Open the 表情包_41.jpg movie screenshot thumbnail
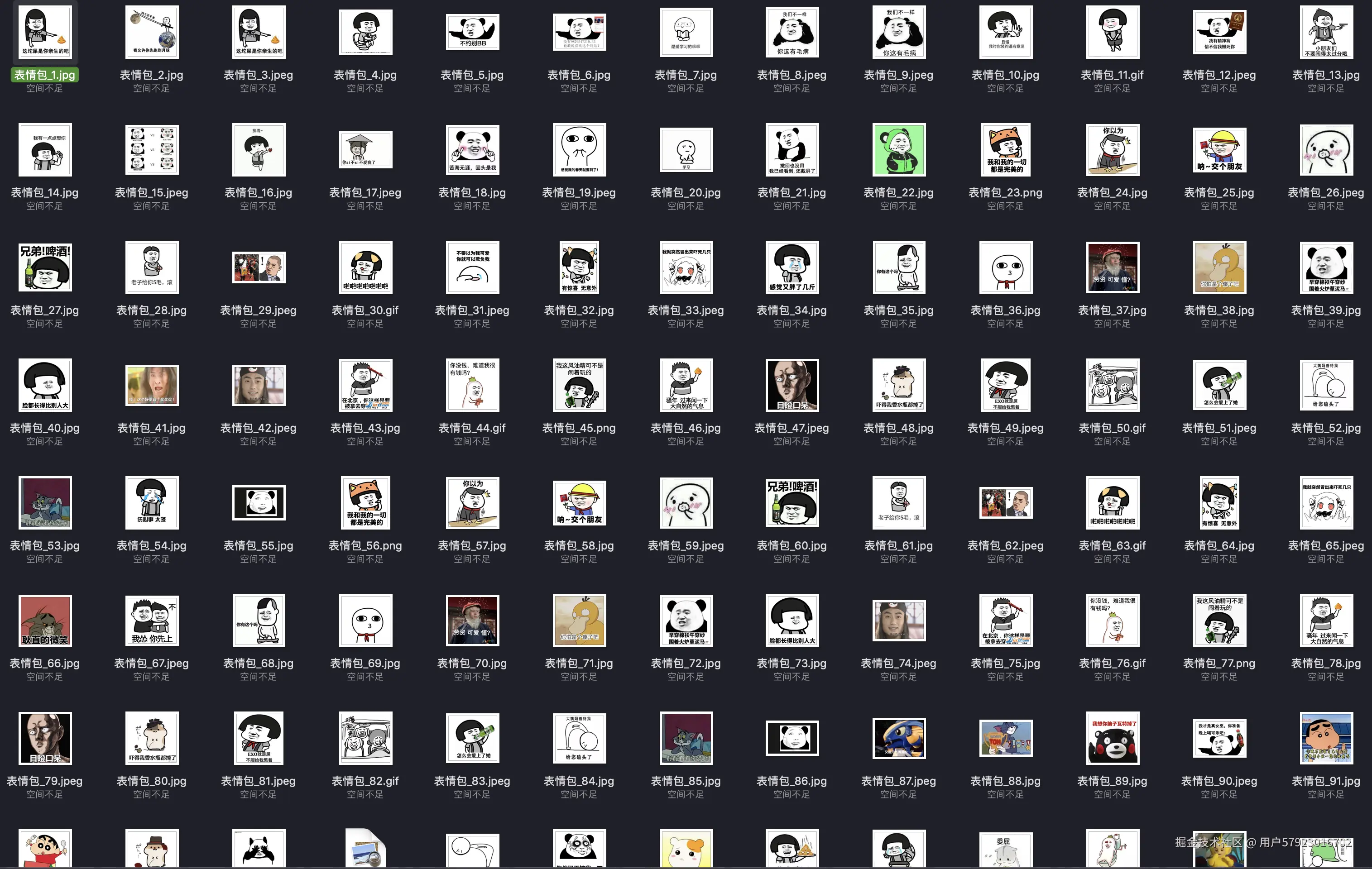Image resolution: width=1372 pixels, height=869 pixels. click(152, 385)
